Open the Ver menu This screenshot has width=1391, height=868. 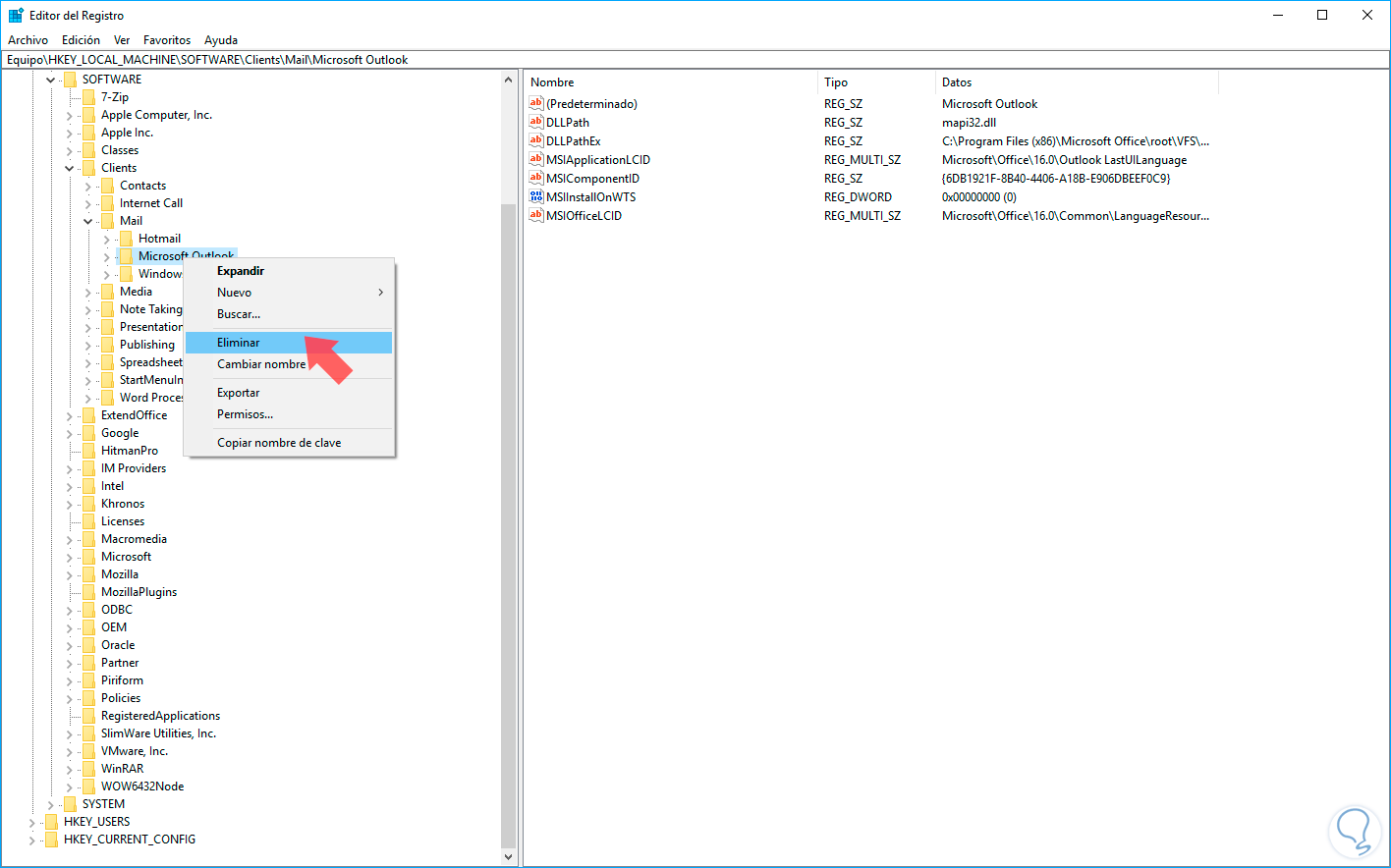coord(122,40)
